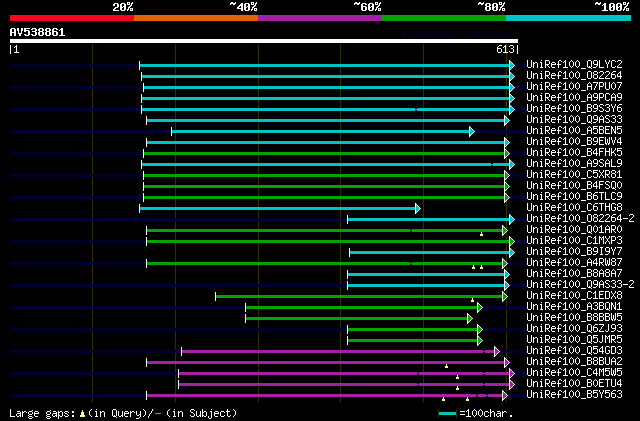The width and height of the screenshot is (640, 421).
Task: Click the green alignment bar for UniRef100_B8BBW5
Action: pos(356,319)
